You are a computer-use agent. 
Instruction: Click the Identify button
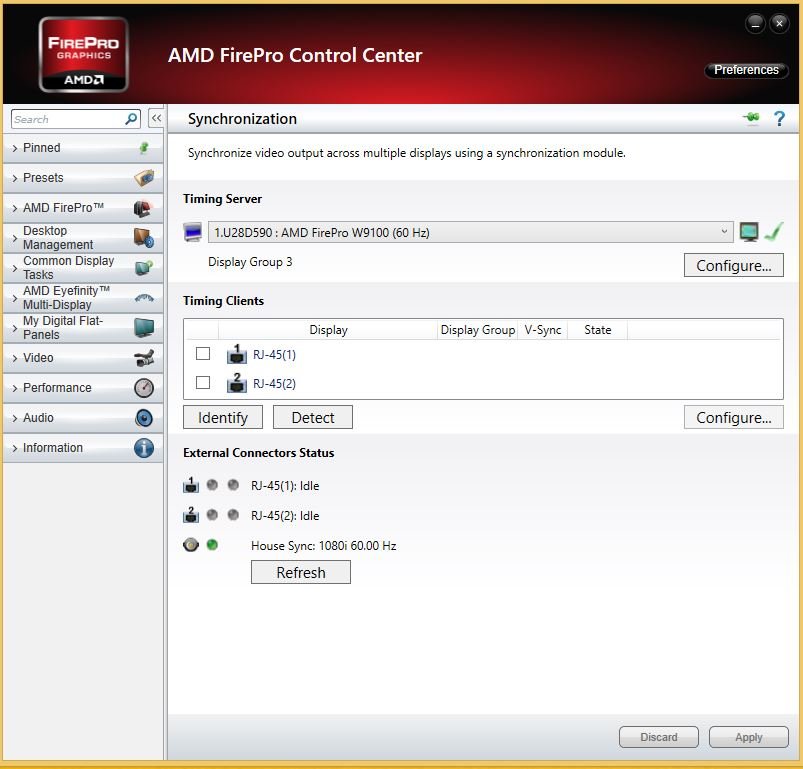(223, 417)
